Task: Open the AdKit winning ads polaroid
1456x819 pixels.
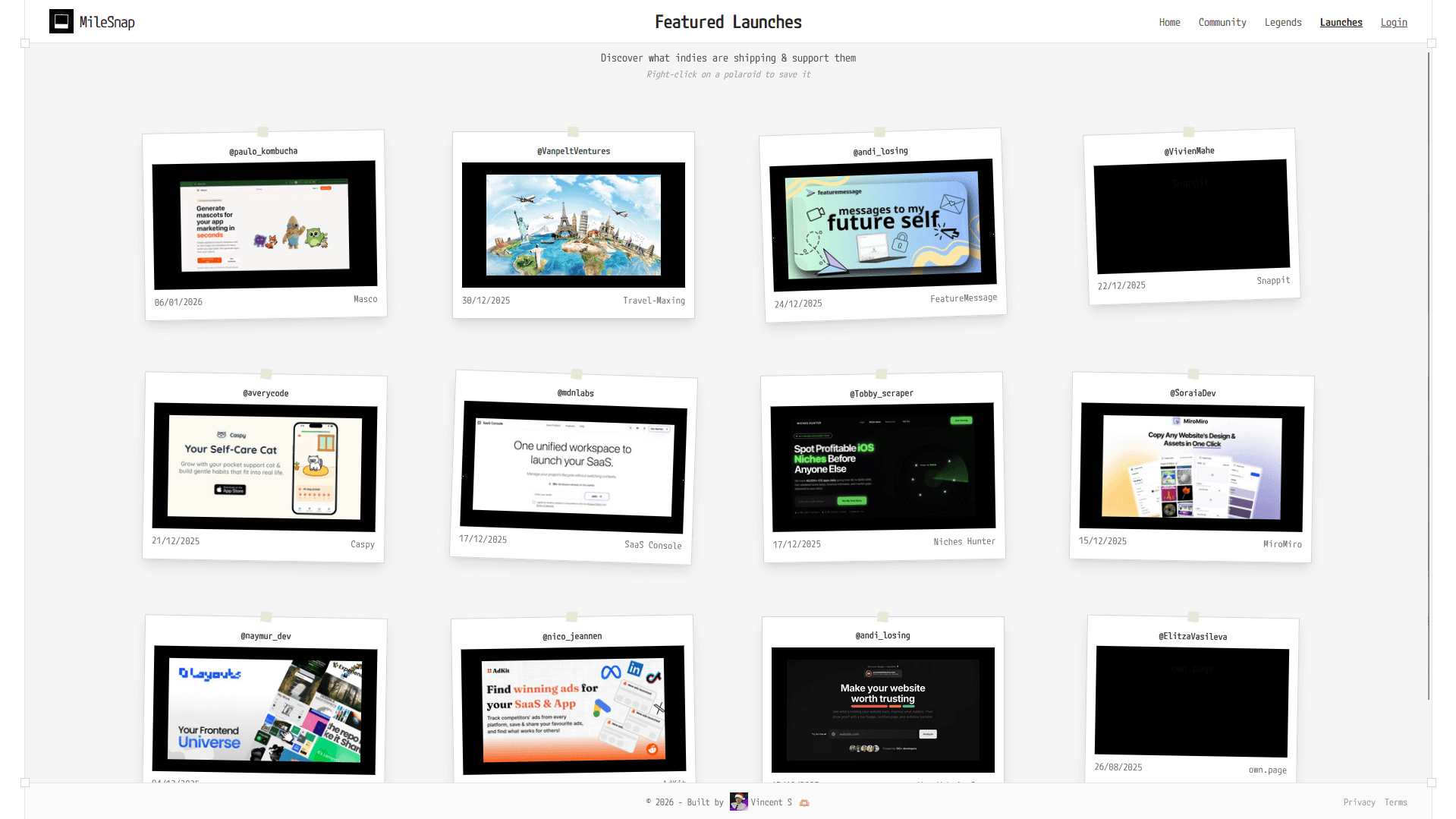Action: point(573,710)
